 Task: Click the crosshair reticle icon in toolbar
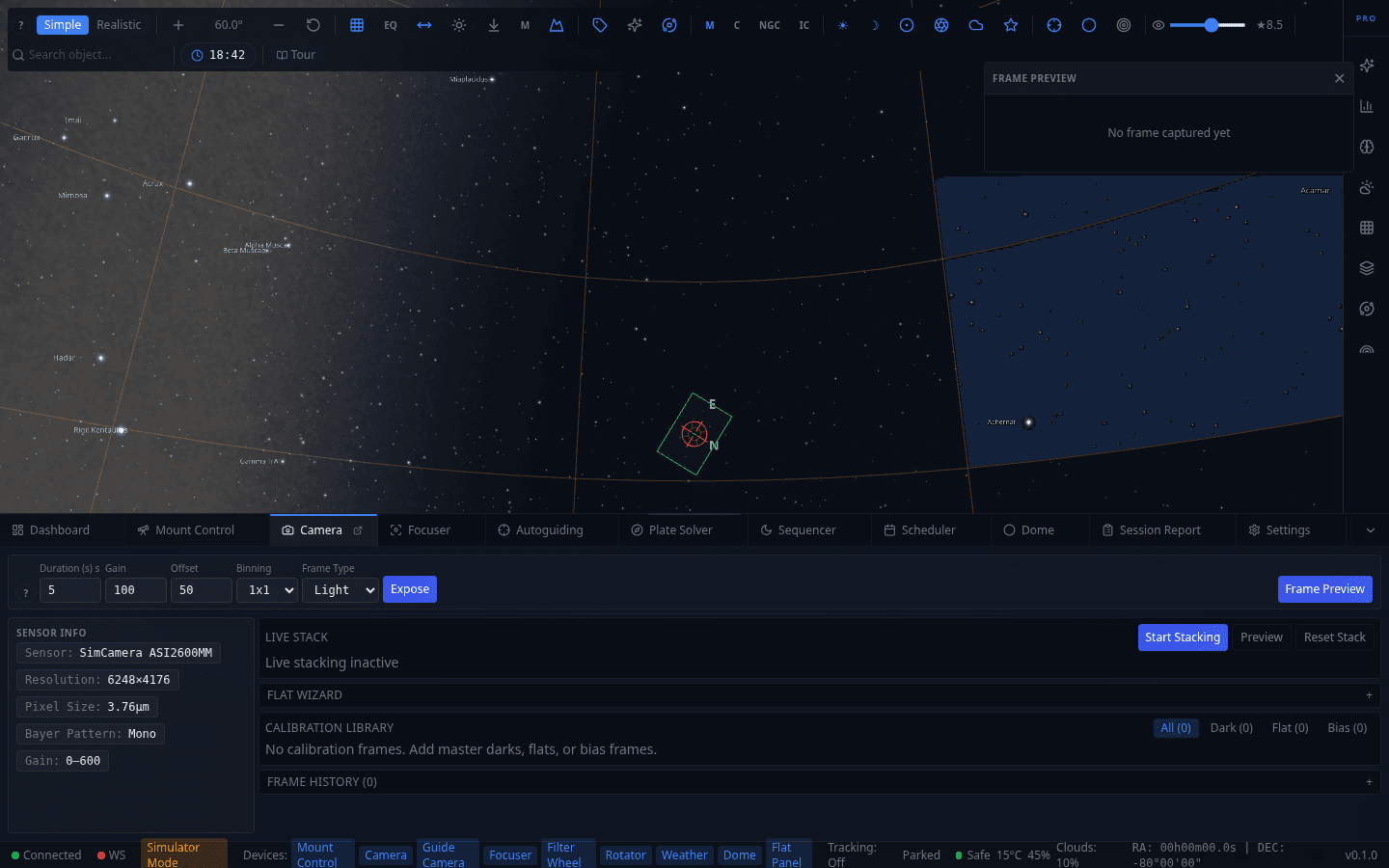pyautogui.click(x=1054, y=25)
